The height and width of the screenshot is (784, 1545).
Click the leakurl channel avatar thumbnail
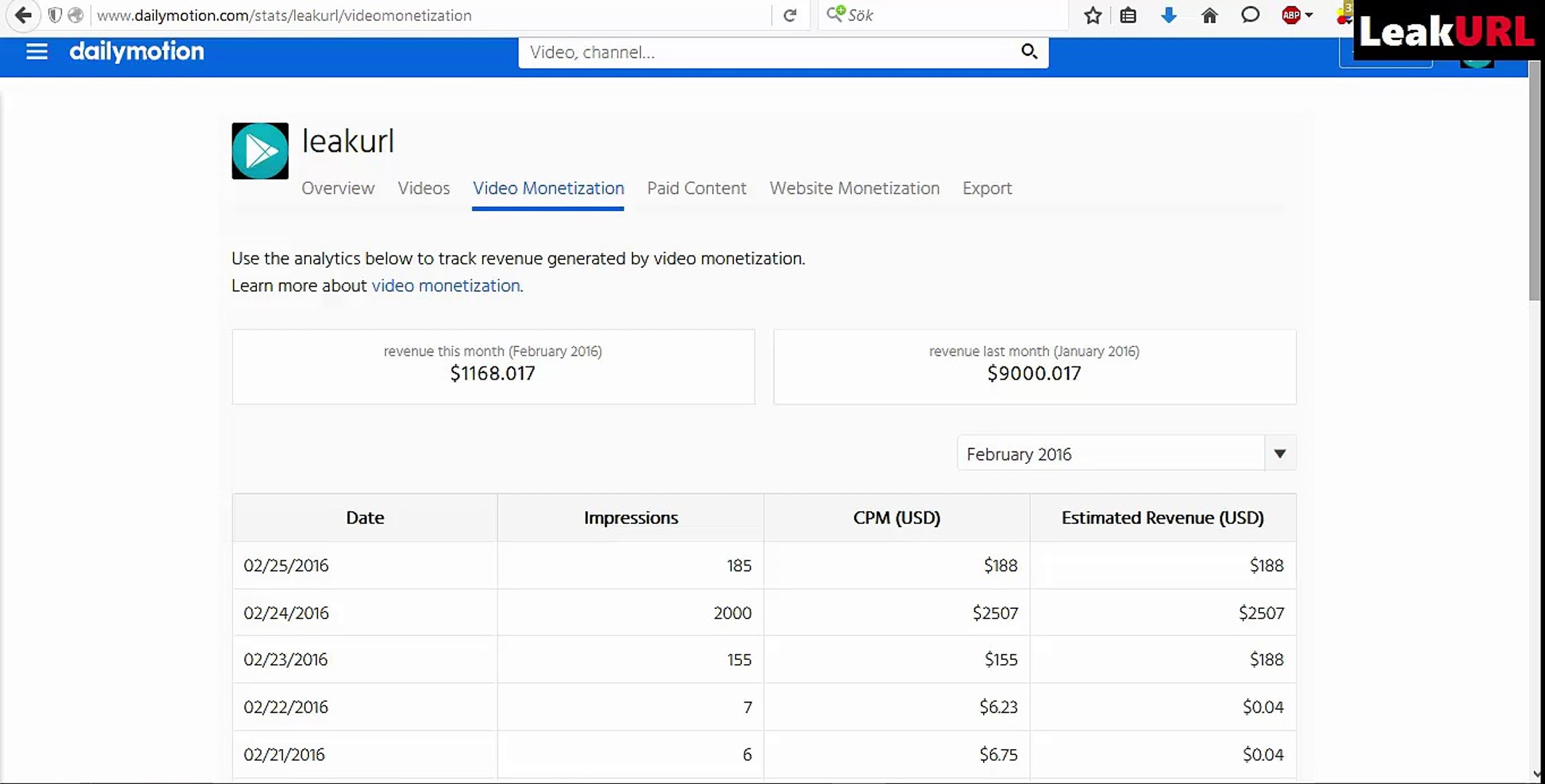point(260,151)
